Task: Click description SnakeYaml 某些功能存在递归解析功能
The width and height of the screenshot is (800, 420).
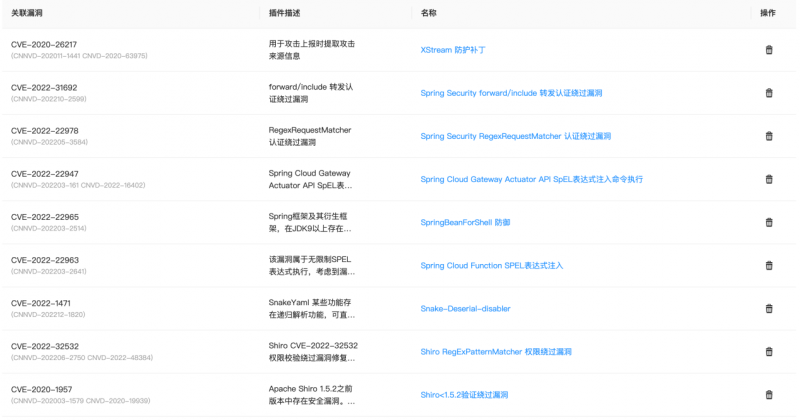Action: click(x=312, y=309)
